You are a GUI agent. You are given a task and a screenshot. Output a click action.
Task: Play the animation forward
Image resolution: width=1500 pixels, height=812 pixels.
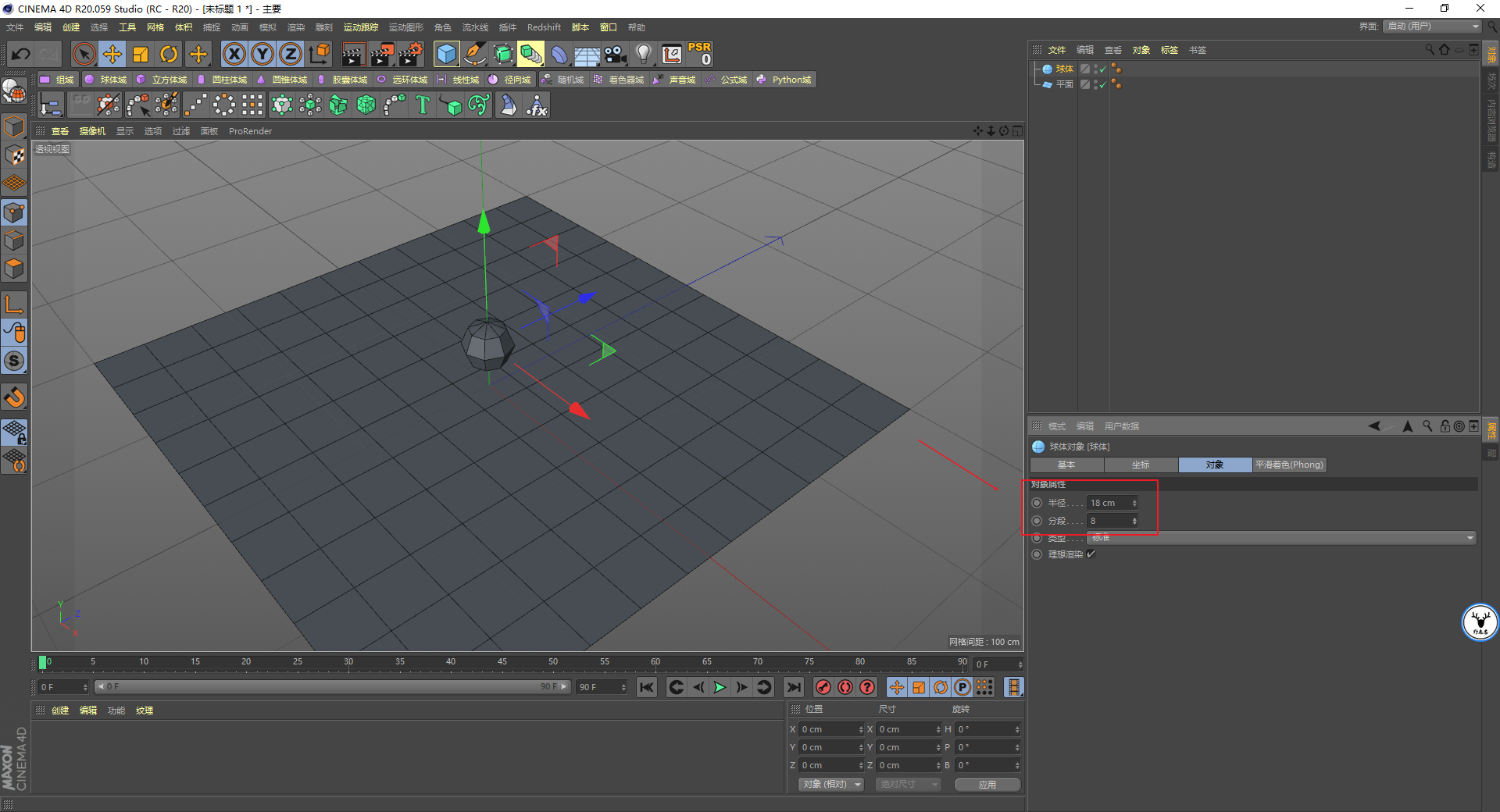[x=720, y=687]
